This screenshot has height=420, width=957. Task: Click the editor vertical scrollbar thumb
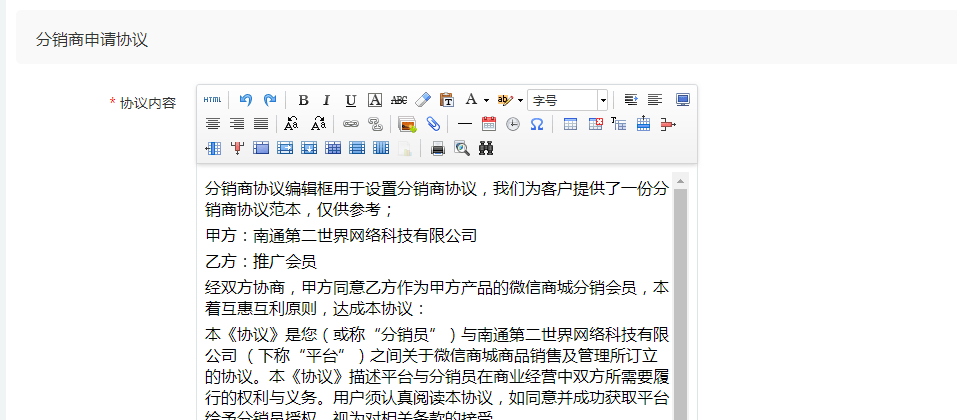(x=681, y=304)
